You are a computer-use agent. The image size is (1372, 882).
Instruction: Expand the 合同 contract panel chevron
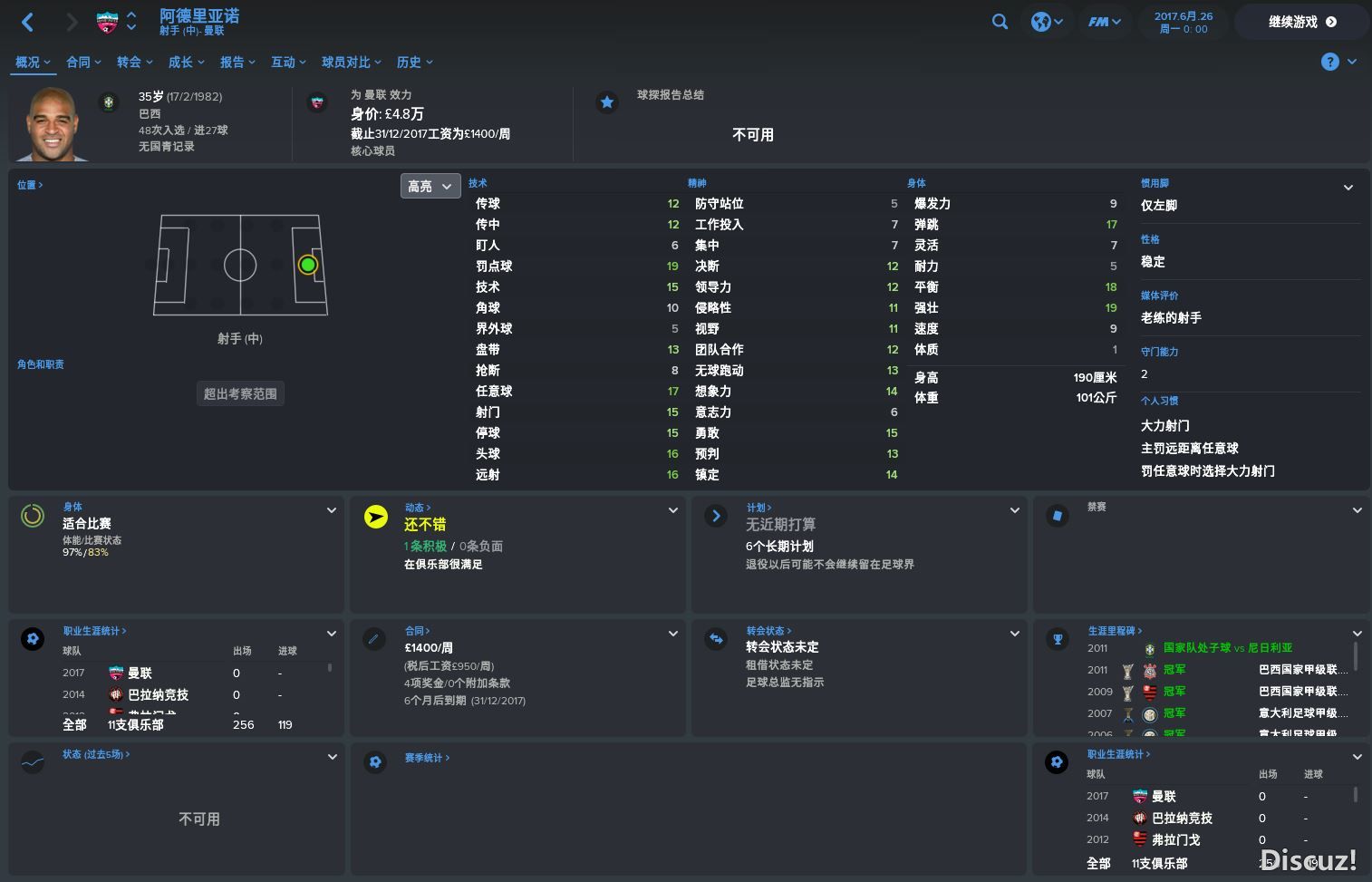673,634
